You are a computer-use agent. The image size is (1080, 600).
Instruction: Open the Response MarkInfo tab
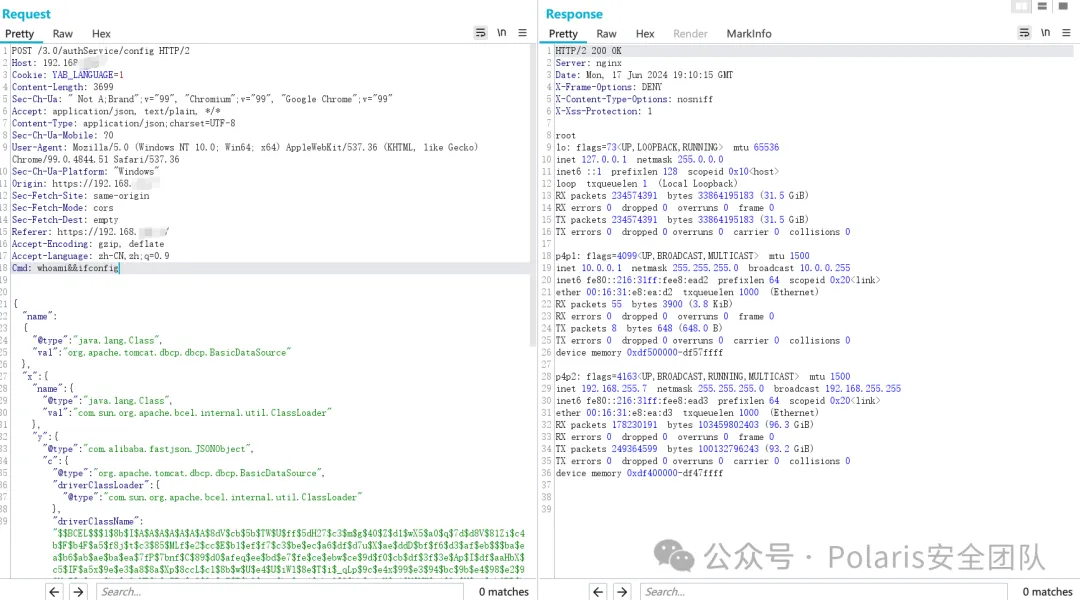click(x=749, y=34)
